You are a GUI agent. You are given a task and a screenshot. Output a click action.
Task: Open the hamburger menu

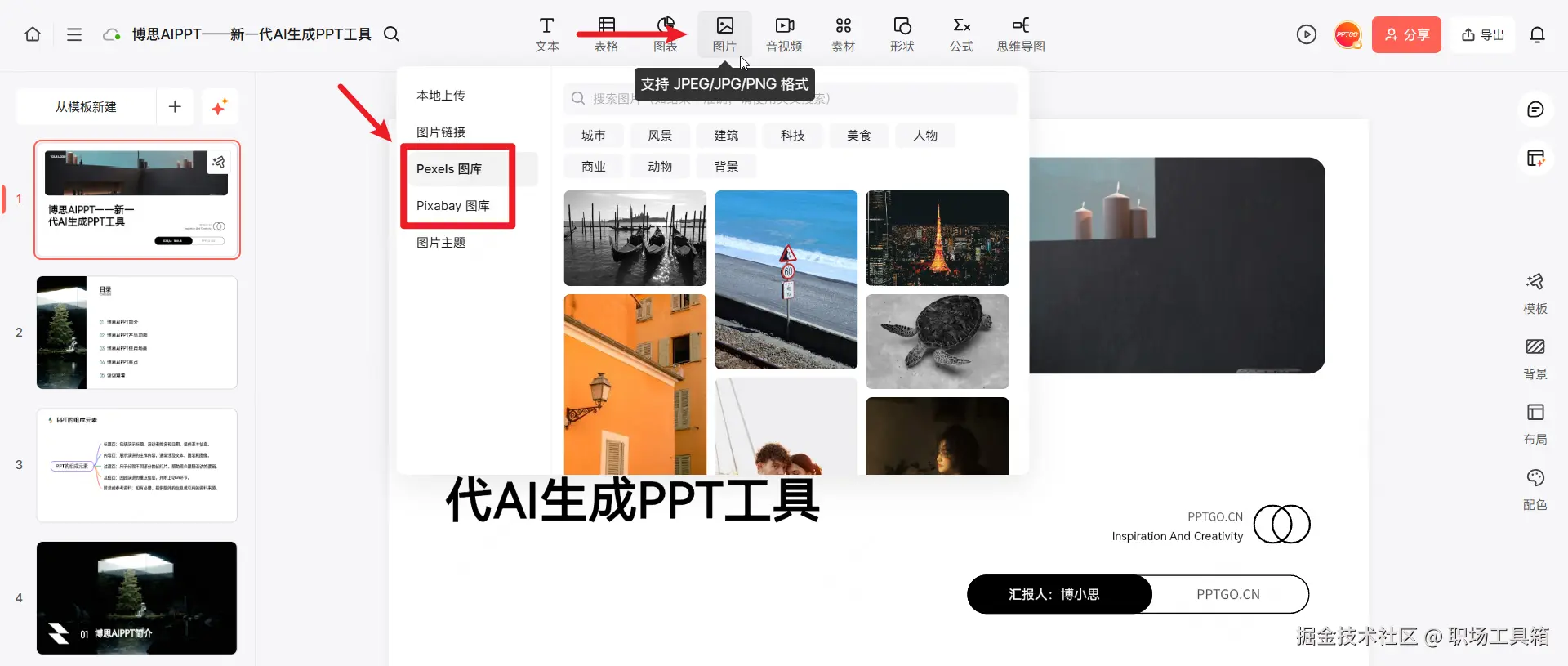[x=74, y=34]
